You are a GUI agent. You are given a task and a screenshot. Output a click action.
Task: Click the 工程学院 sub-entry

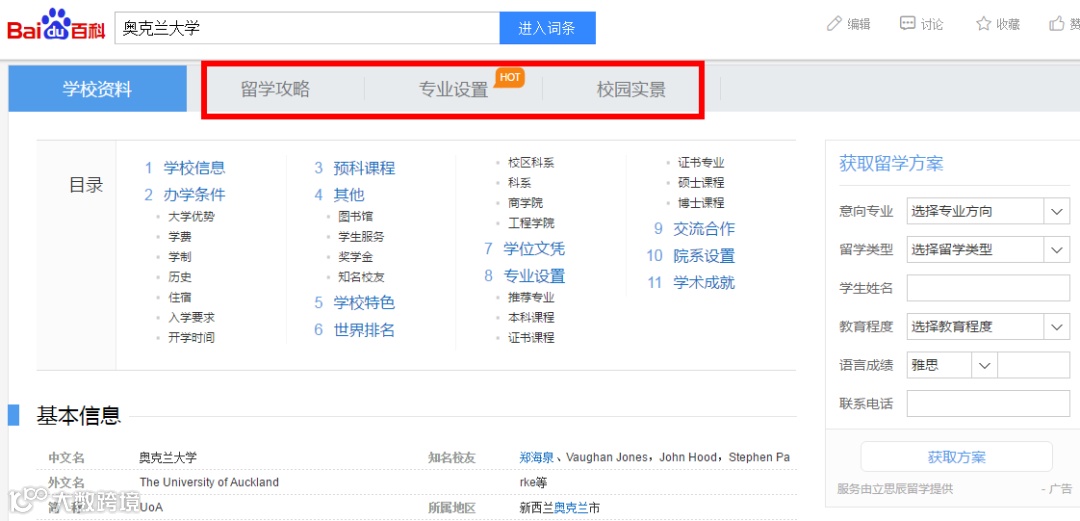[x=531, y=223]
